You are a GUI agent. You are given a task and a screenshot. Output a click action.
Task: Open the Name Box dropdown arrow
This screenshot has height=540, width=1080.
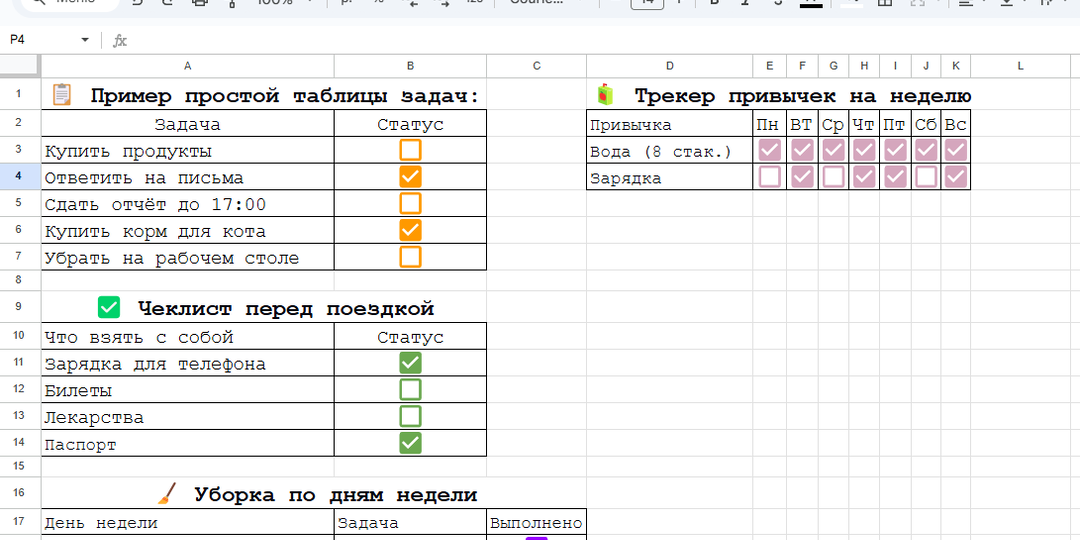pos(85,40)
